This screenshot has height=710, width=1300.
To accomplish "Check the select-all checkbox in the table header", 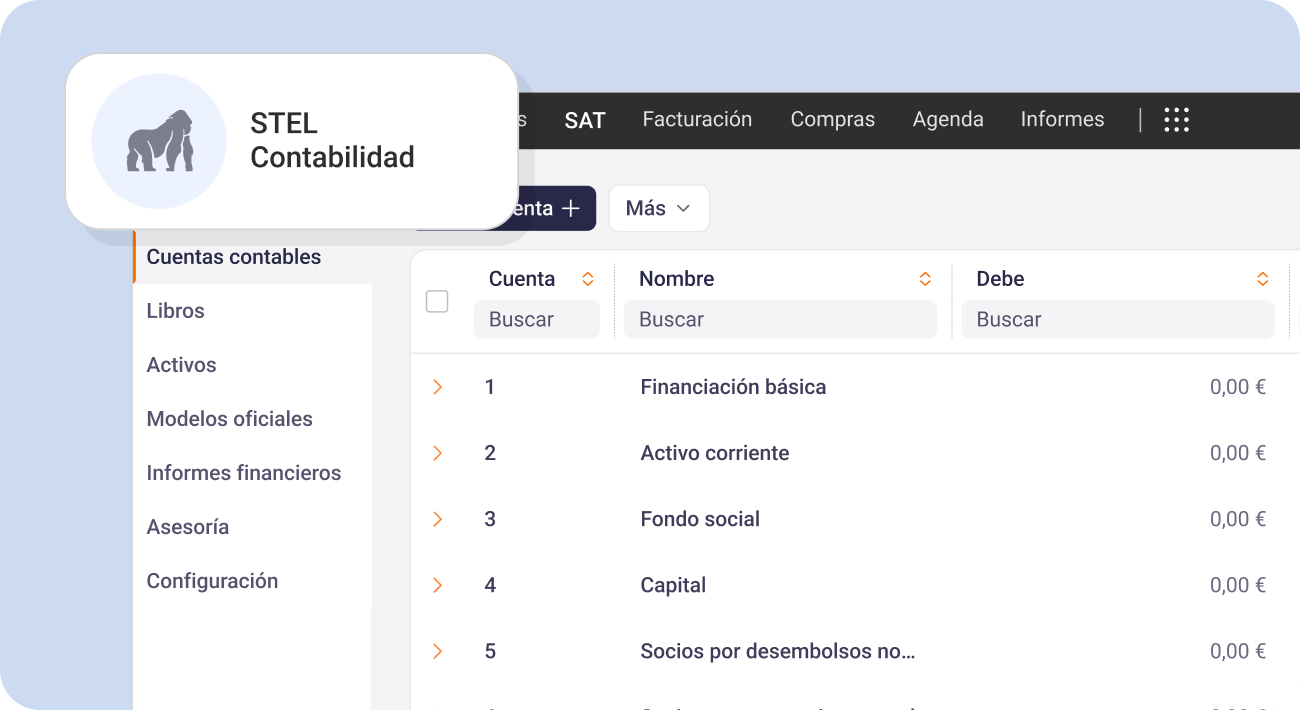I will 437,300.
